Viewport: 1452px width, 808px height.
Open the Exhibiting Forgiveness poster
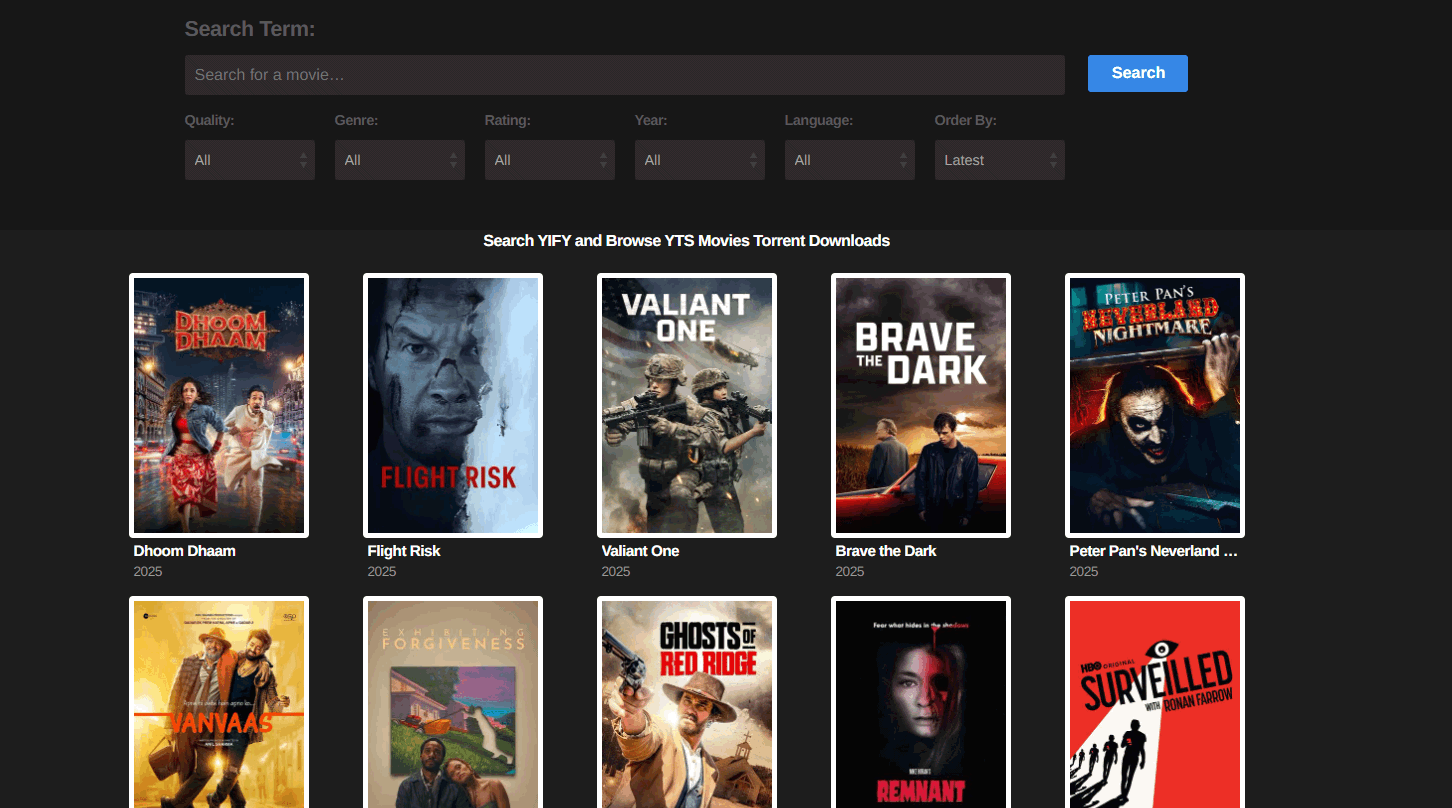(453, 702)
